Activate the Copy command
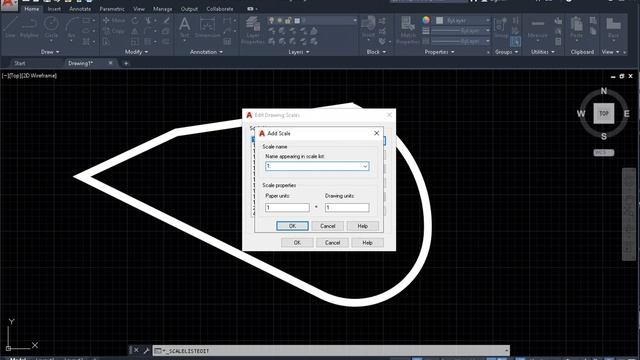This screenshot has height=360, width=640. coord(114,31)
